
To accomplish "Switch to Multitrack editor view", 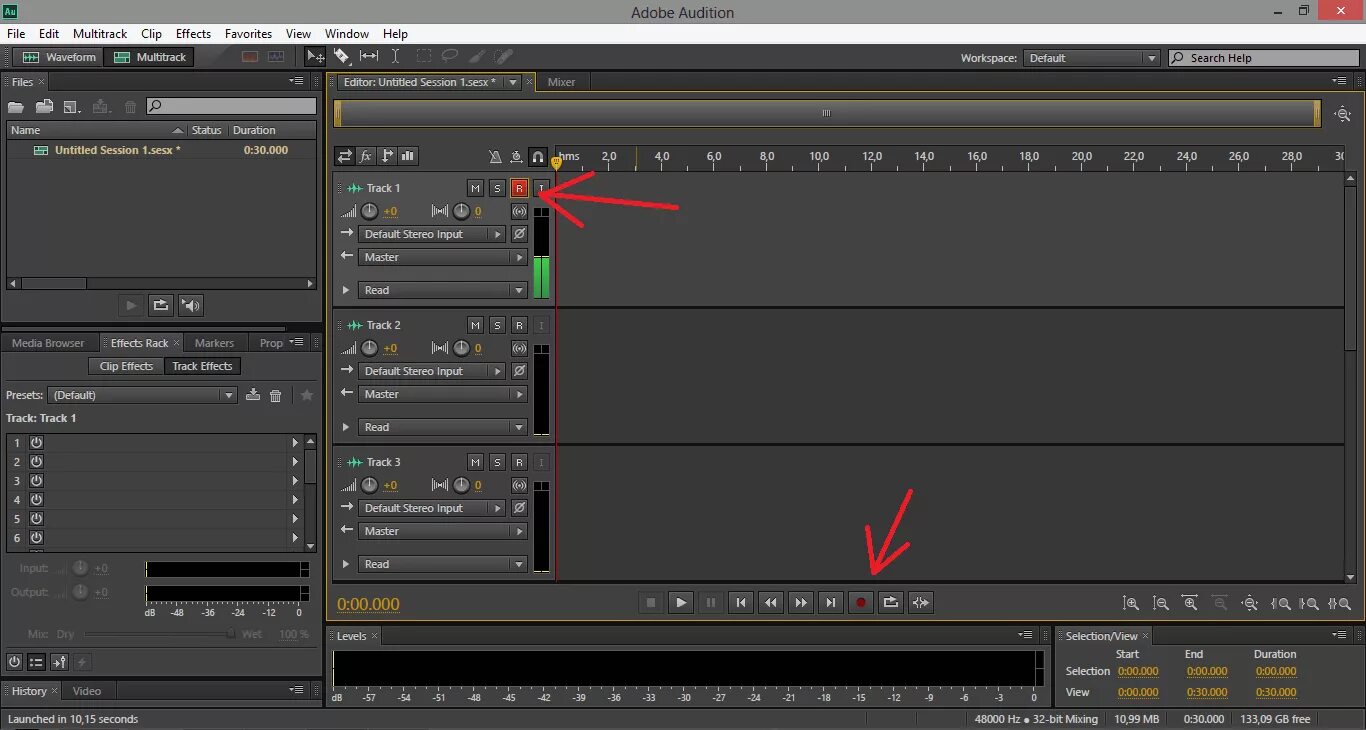I will (x=150, y=57).
